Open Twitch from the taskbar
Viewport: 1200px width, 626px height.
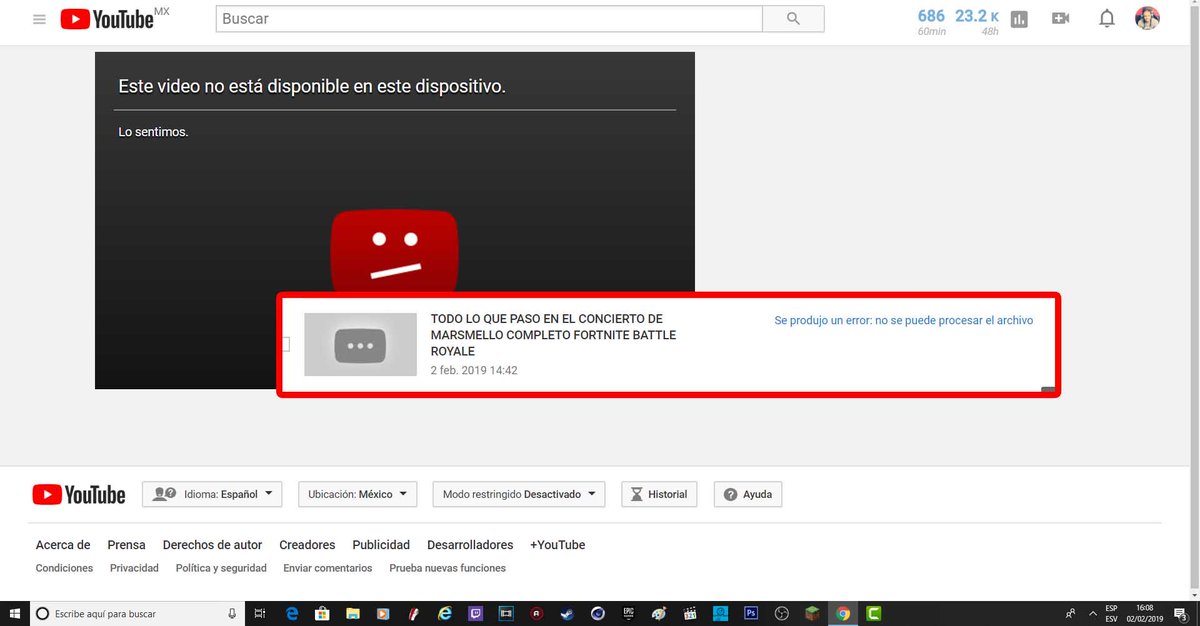click(476, 613)
